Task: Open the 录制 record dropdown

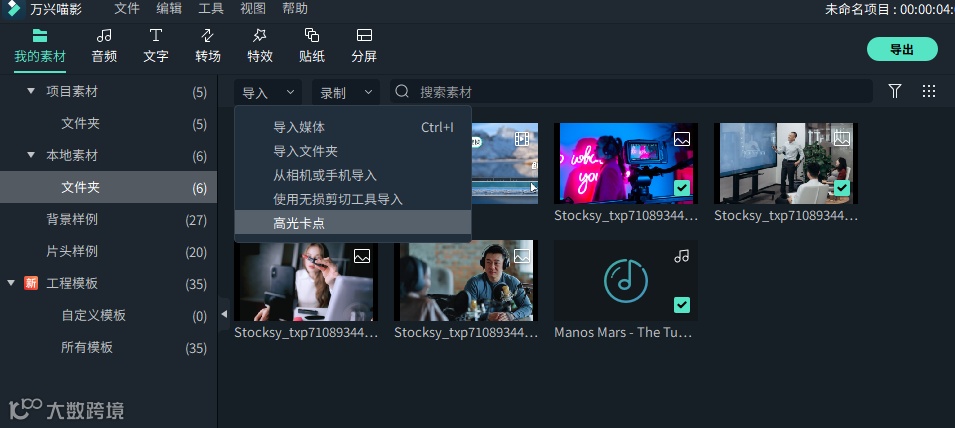Action: coord(346,93)
